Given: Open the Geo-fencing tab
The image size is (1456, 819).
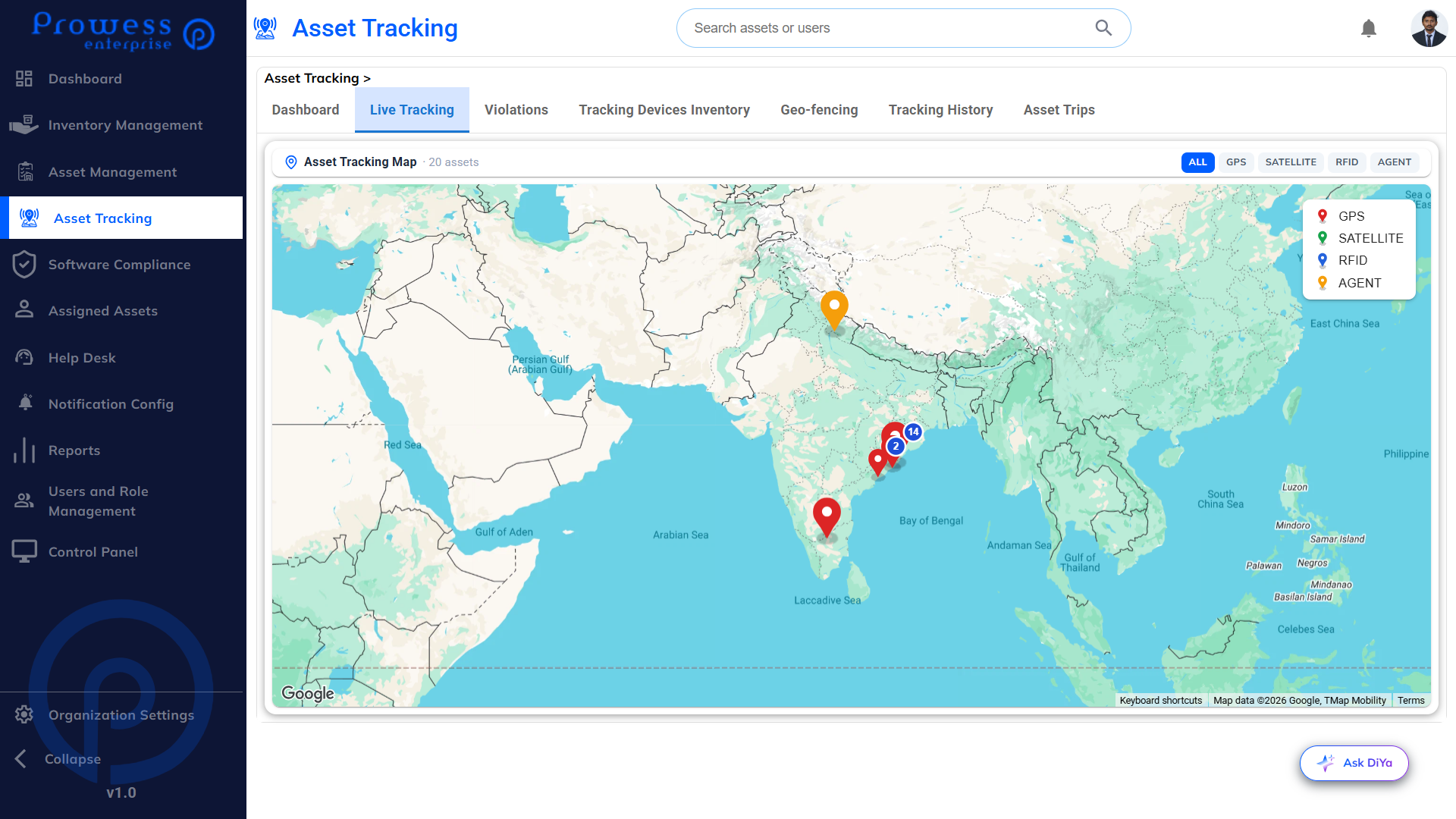Looking at the screenshot, I should tap(819, 110).
